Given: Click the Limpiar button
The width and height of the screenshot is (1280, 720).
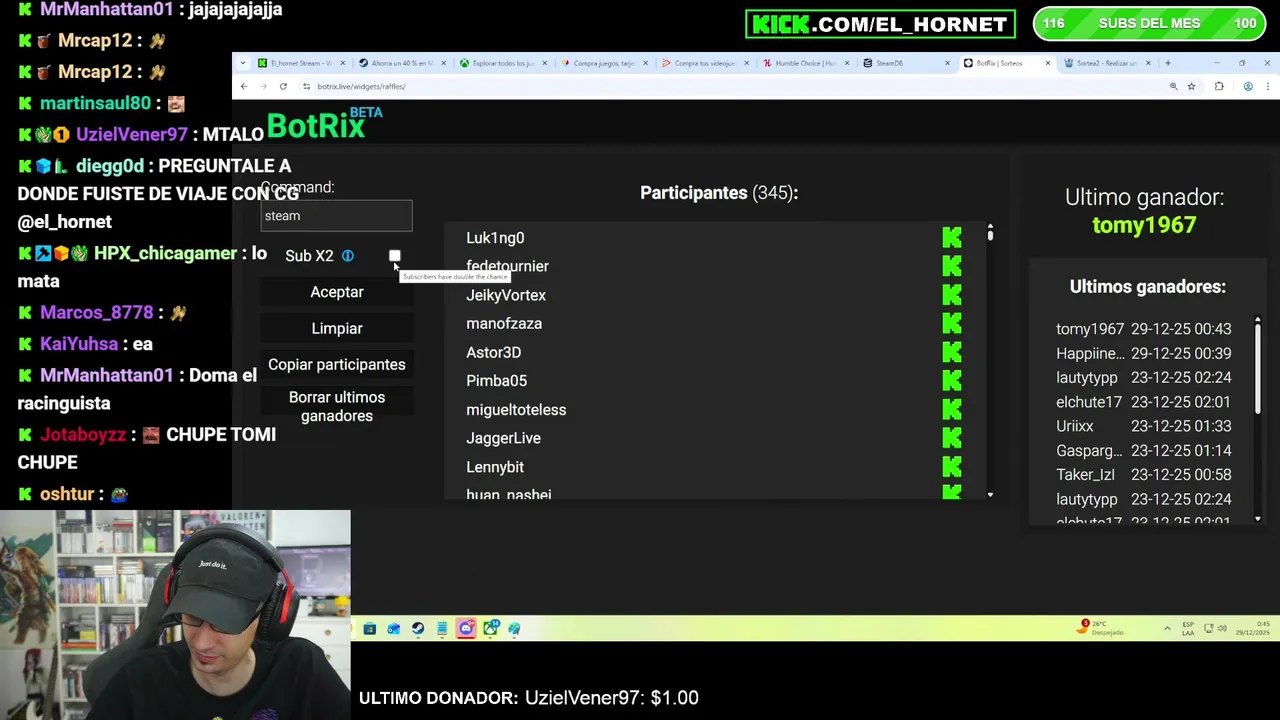Looking at the screenshot, I should [337, 328].
